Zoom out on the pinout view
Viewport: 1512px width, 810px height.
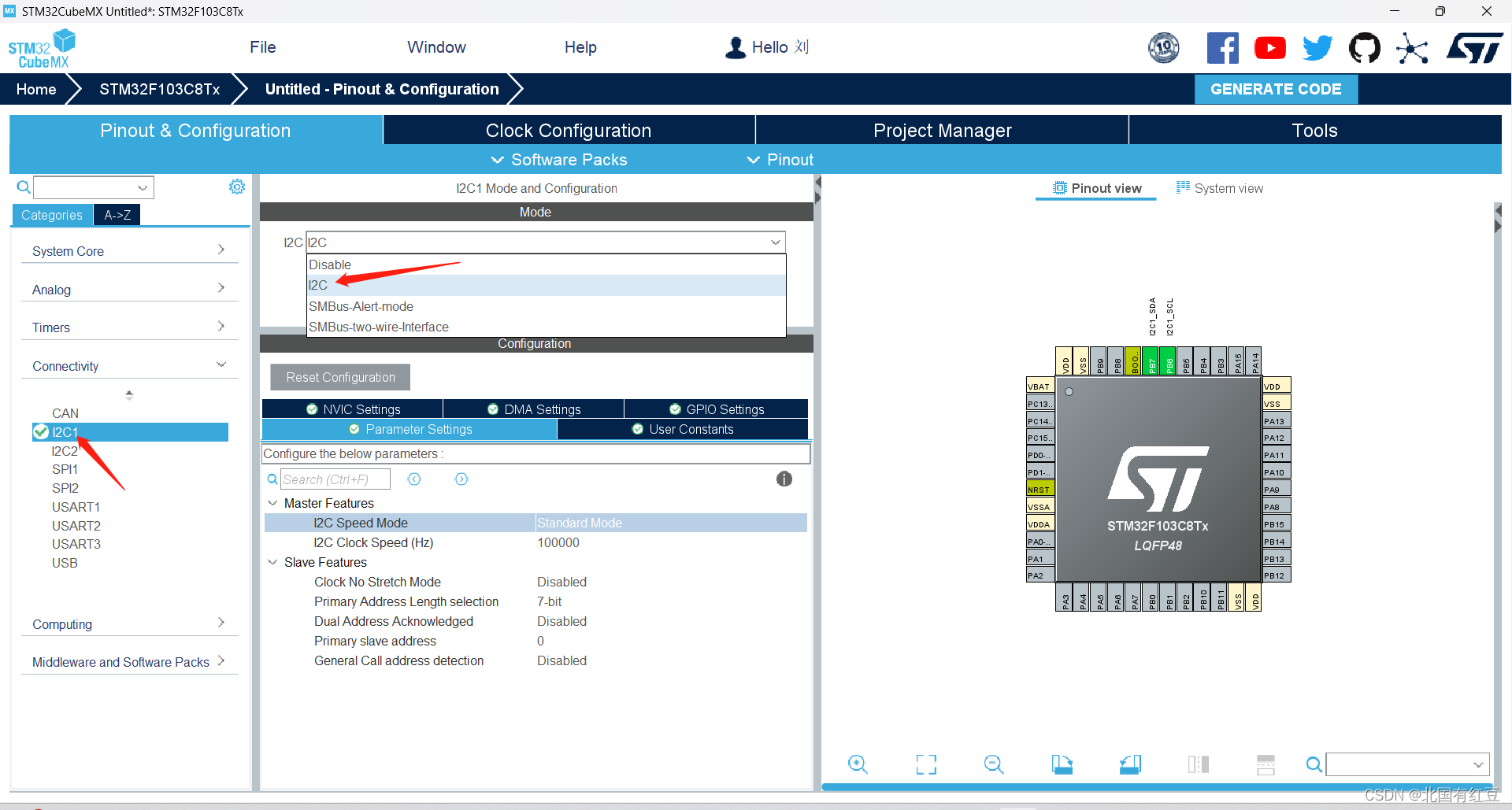pos(992,764)
